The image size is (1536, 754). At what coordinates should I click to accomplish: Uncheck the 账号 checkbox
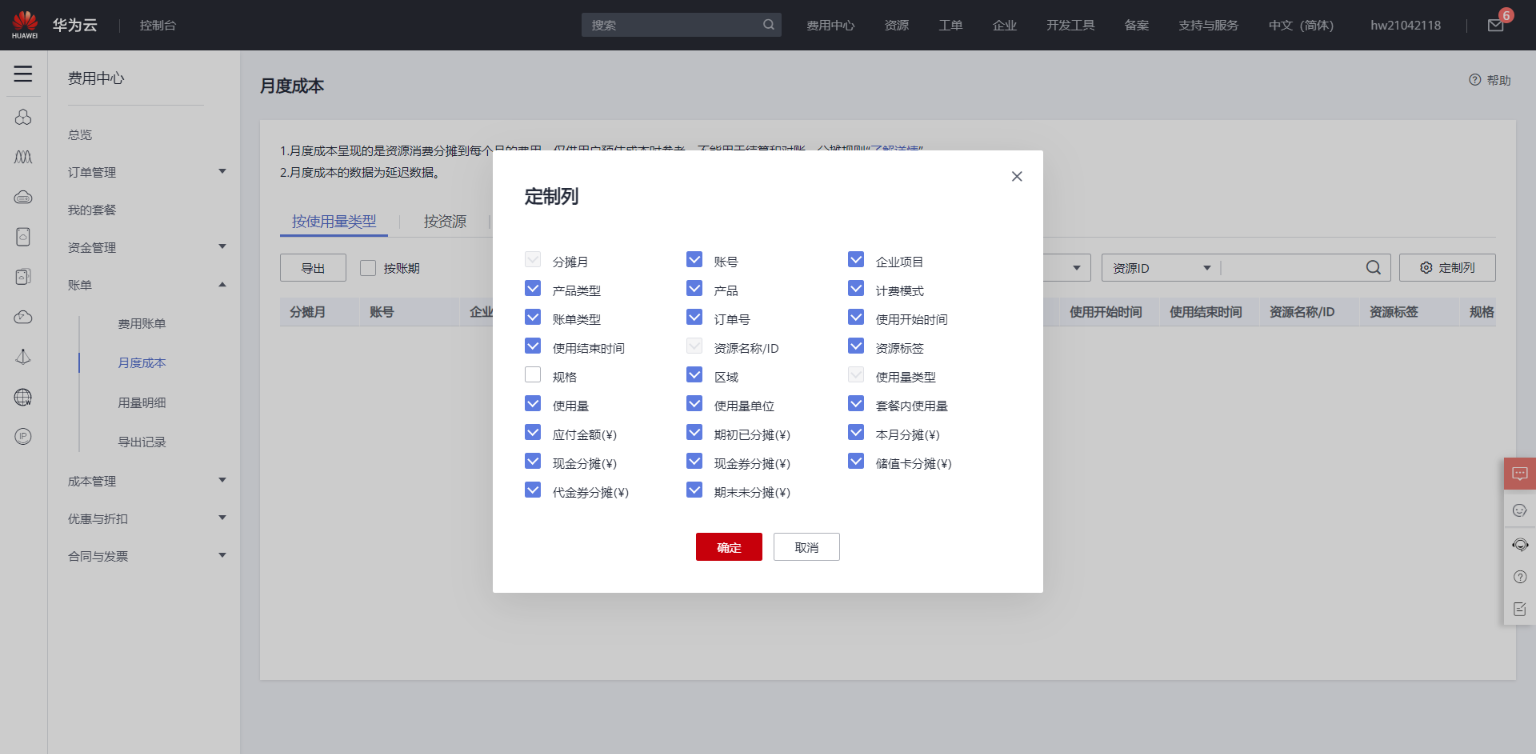[x=694, y=260]
